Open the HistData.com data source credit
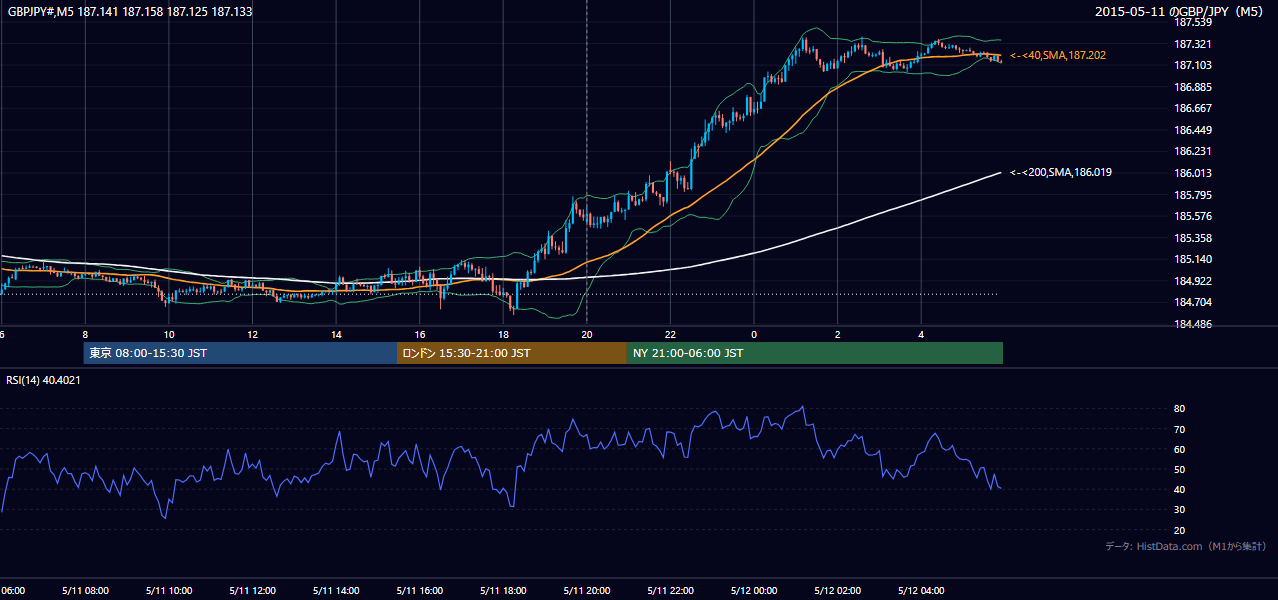 click(1186, 546)
